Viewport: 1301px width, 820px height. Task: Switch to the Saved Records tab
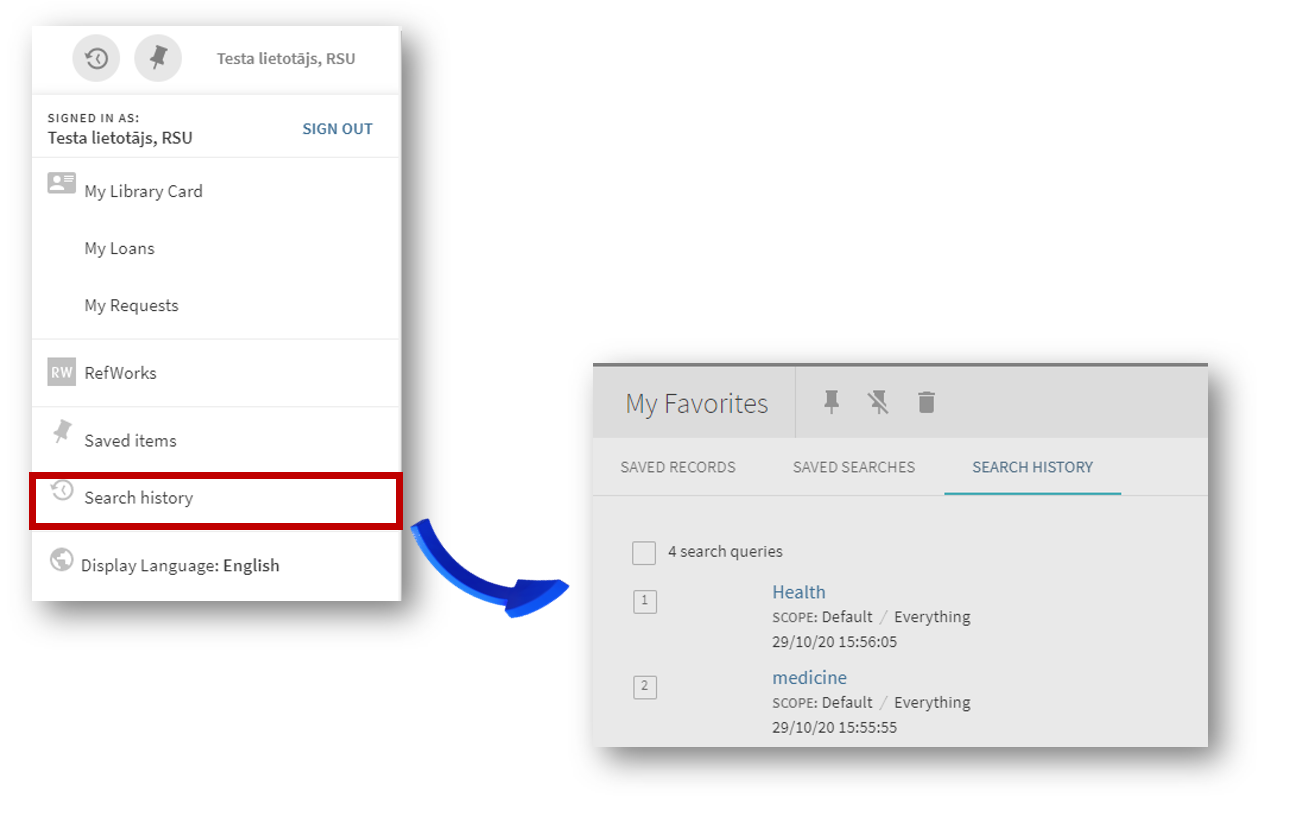678,467
